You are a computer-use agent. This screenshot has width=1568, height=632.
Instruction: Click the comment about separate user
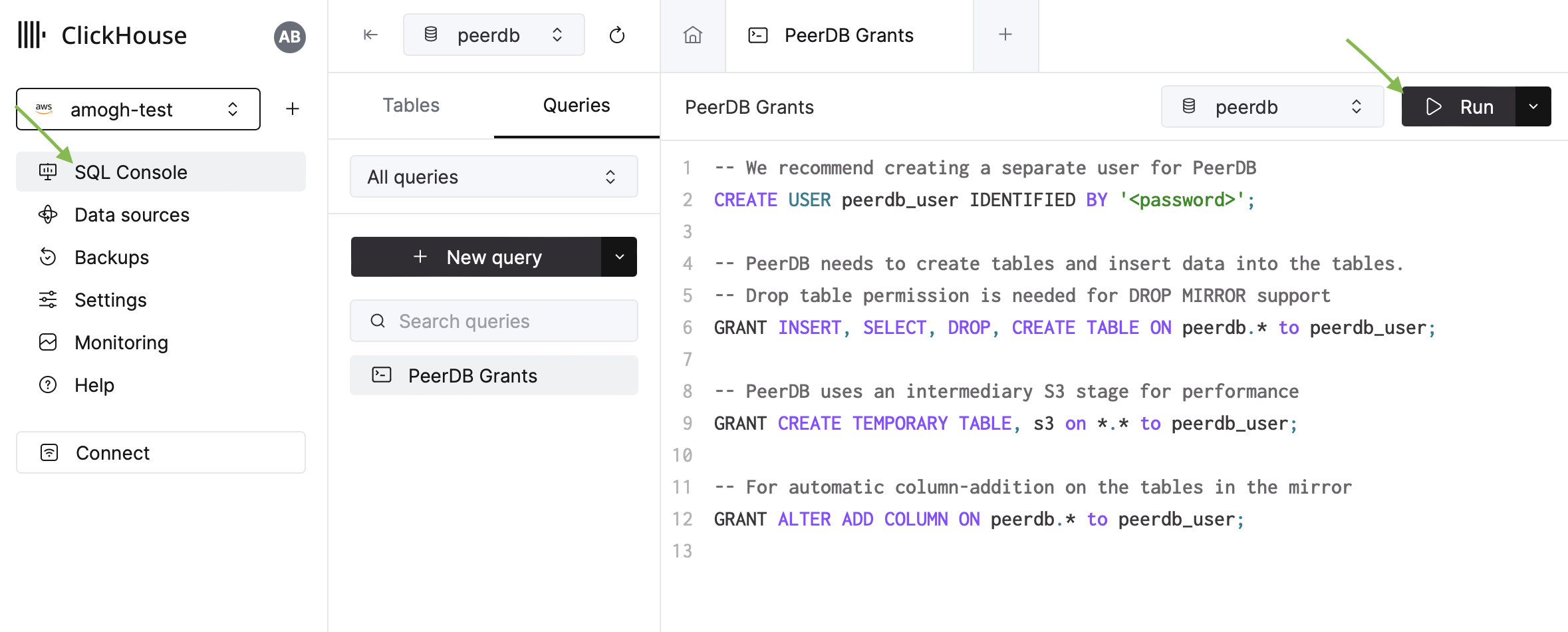pyautogui.click(x=985, y=168)
